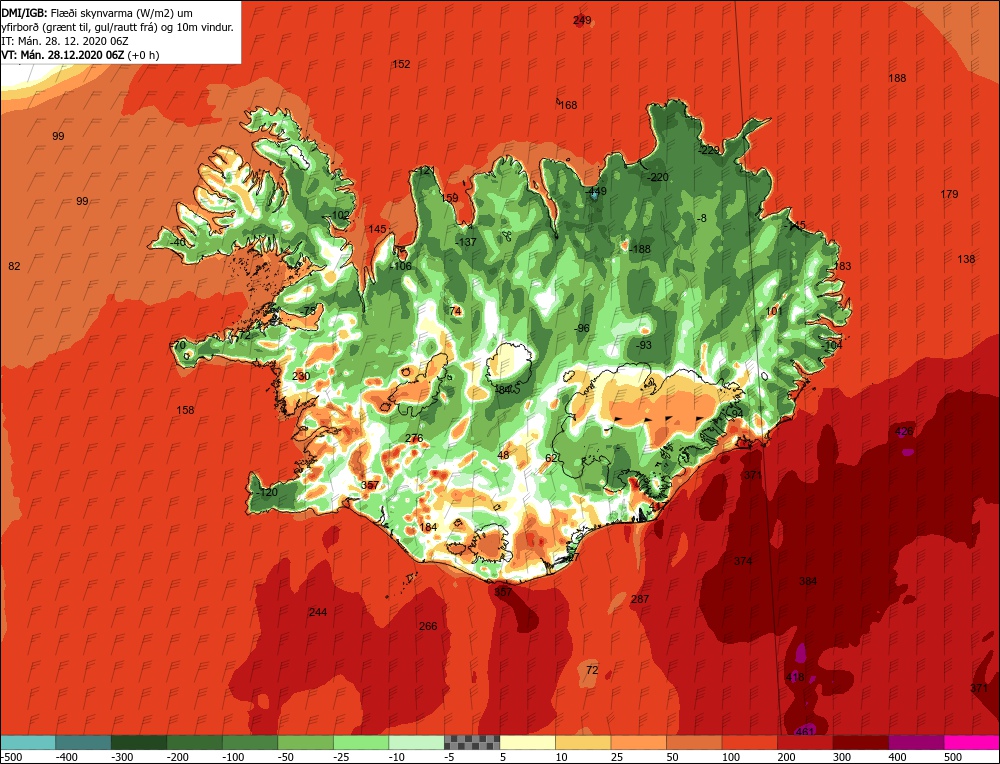Click the light green swatch between -25 and -10
The width and height of the screenshot is (1000, 764).
(361, 742)
